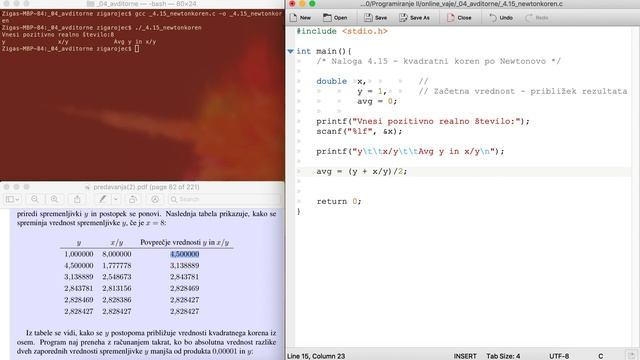Viewport: 640px width, 360px height.
Task: Open highlight pen options dropdown arrow
Action: pyautogui.click(x=116, y=199)
